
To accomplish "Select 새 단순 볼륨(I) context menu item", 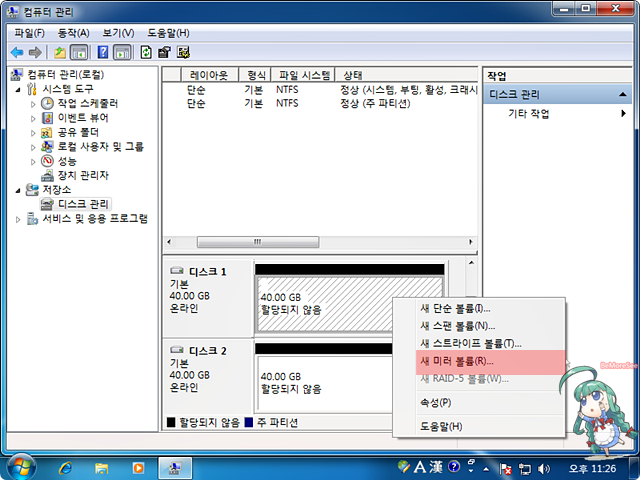I will pyautogui.click(x=456, y=308).
